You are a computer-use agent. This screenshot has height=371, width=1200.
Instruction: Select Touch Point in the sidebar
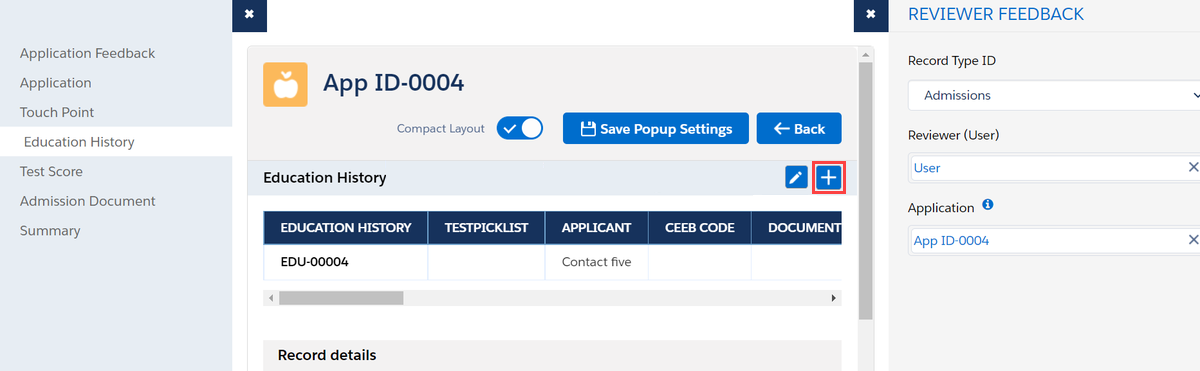57,112
